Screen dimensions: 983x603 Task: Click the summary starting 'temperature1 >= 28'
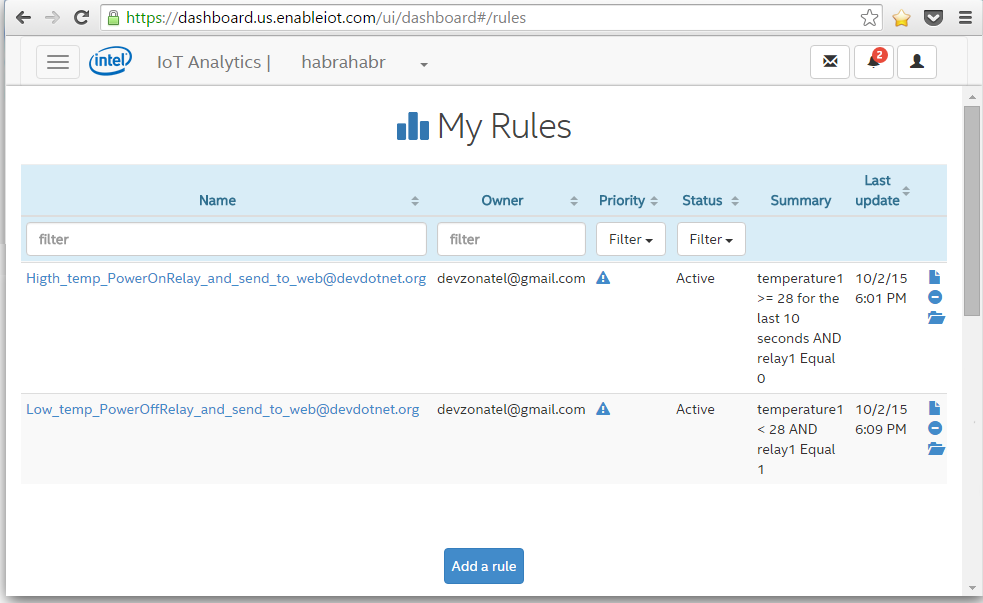(x=800, y=328)
